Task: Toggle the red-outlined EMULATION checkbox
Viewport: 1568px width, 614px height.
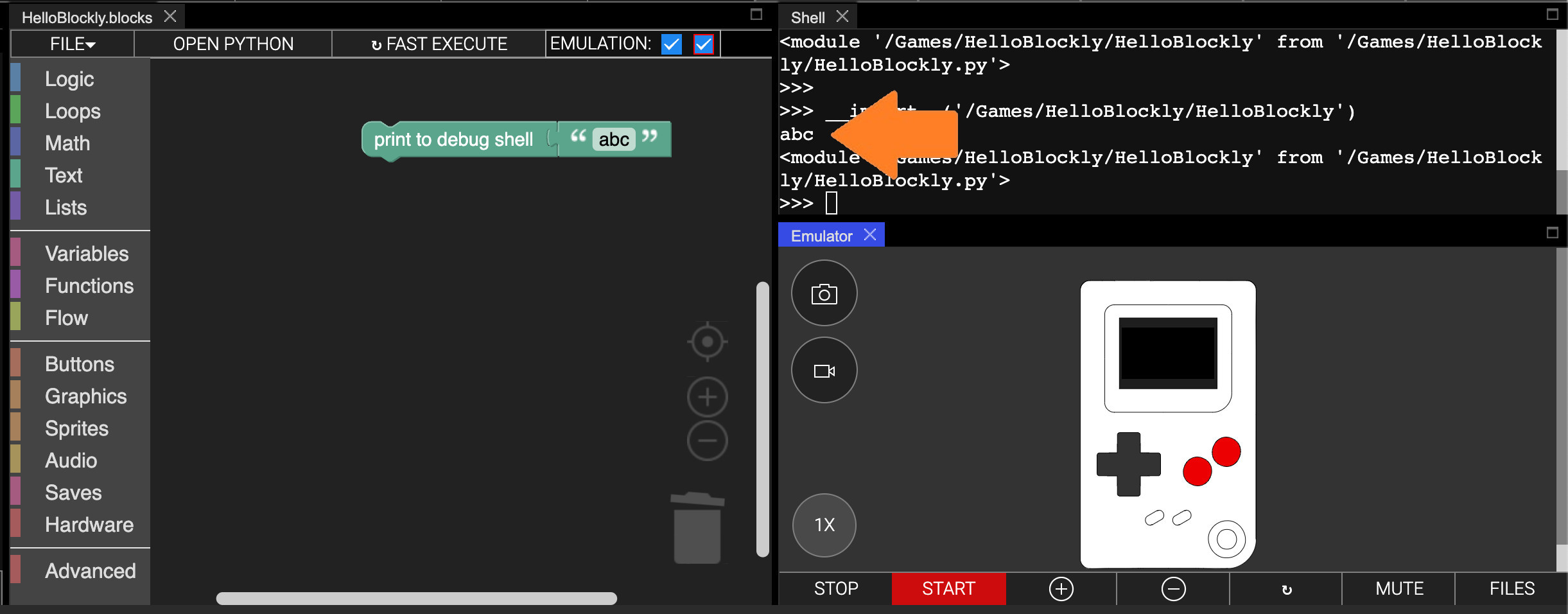Action: coord(704,44)
